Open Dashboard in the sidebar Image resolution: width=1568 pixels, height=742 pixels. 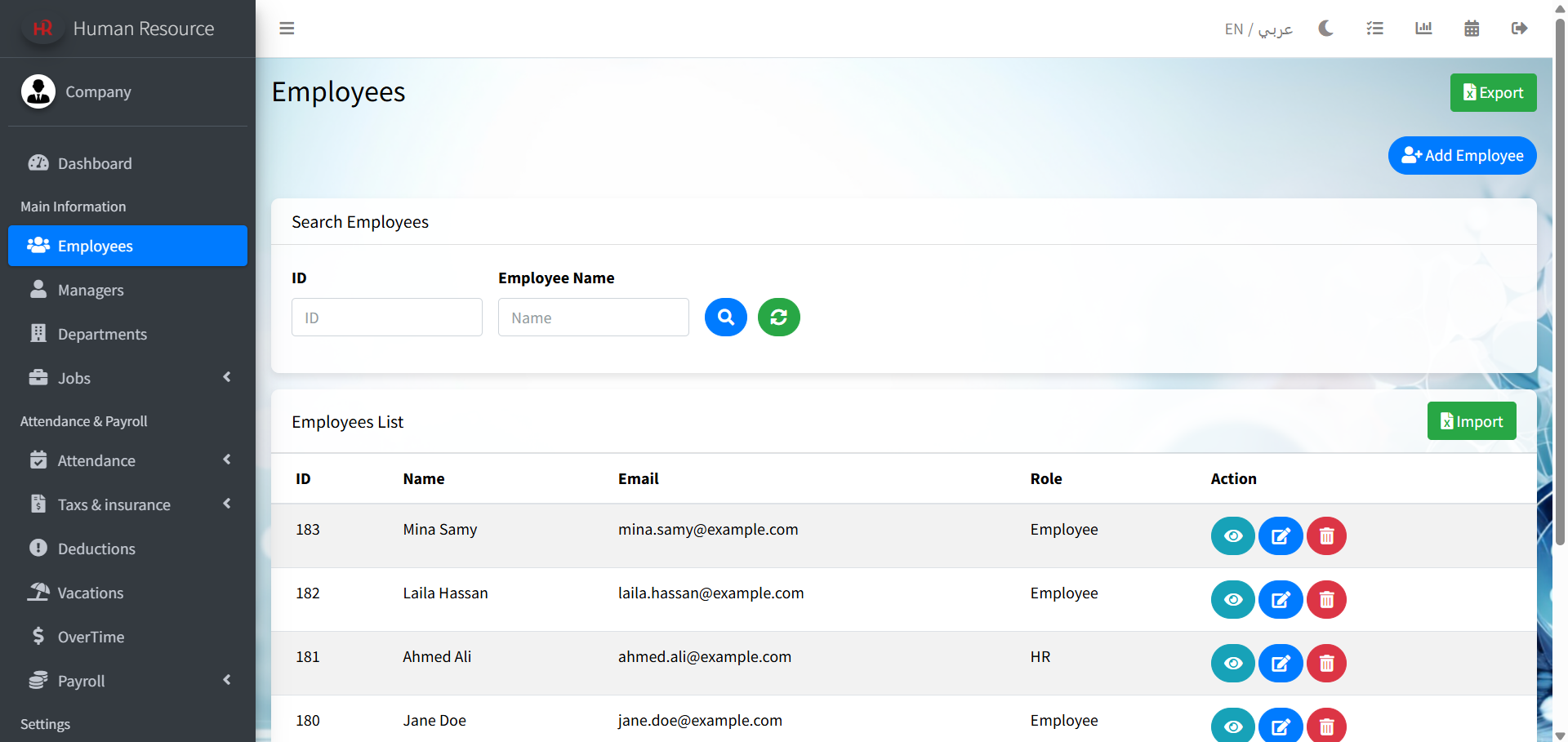point(127,163)
